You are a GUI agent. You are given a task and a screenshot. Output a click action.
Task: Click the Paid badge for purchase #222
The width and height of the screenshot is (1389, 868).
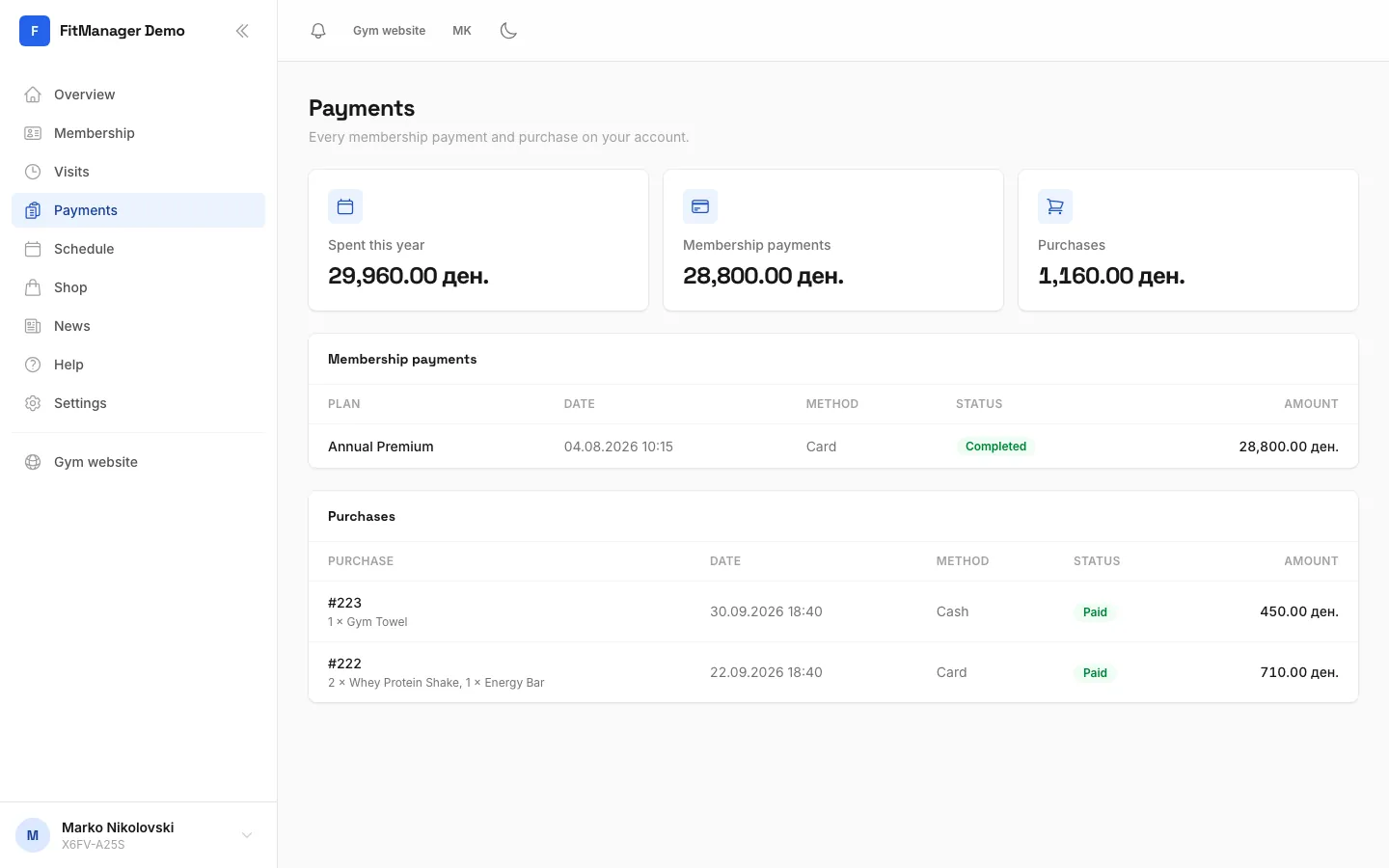[1095, 673]
